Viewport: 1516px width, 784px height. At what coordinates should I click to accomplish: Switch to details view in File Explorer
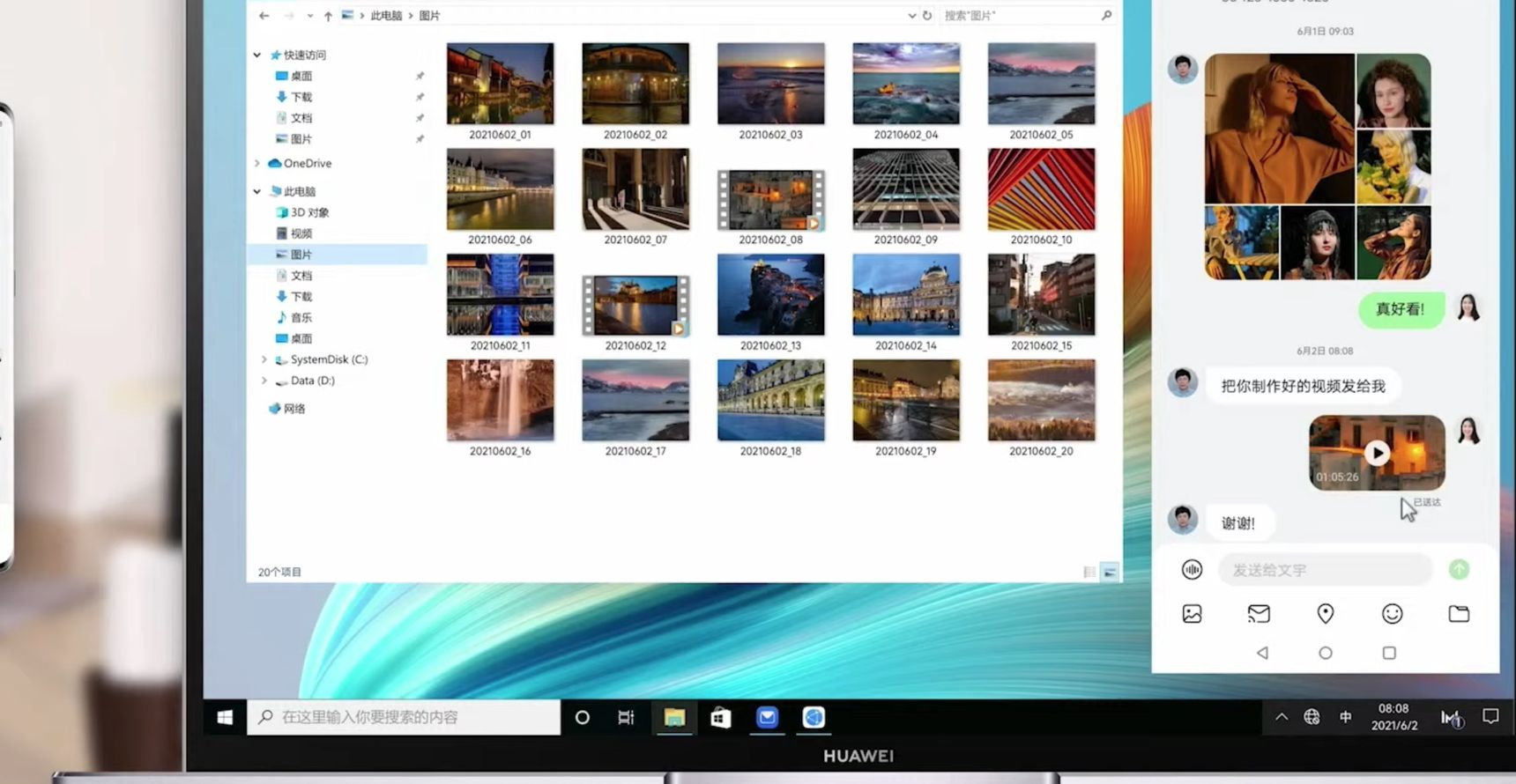click(1089, 572)
